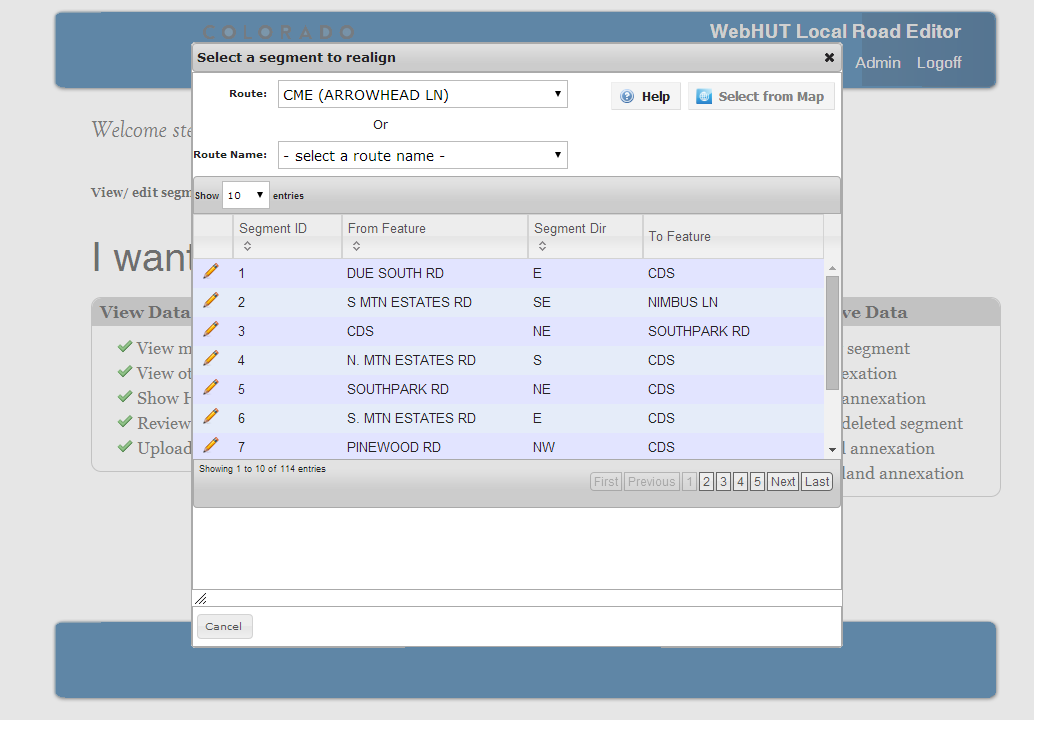Open the Route Name dropdown

pos(423,156)
